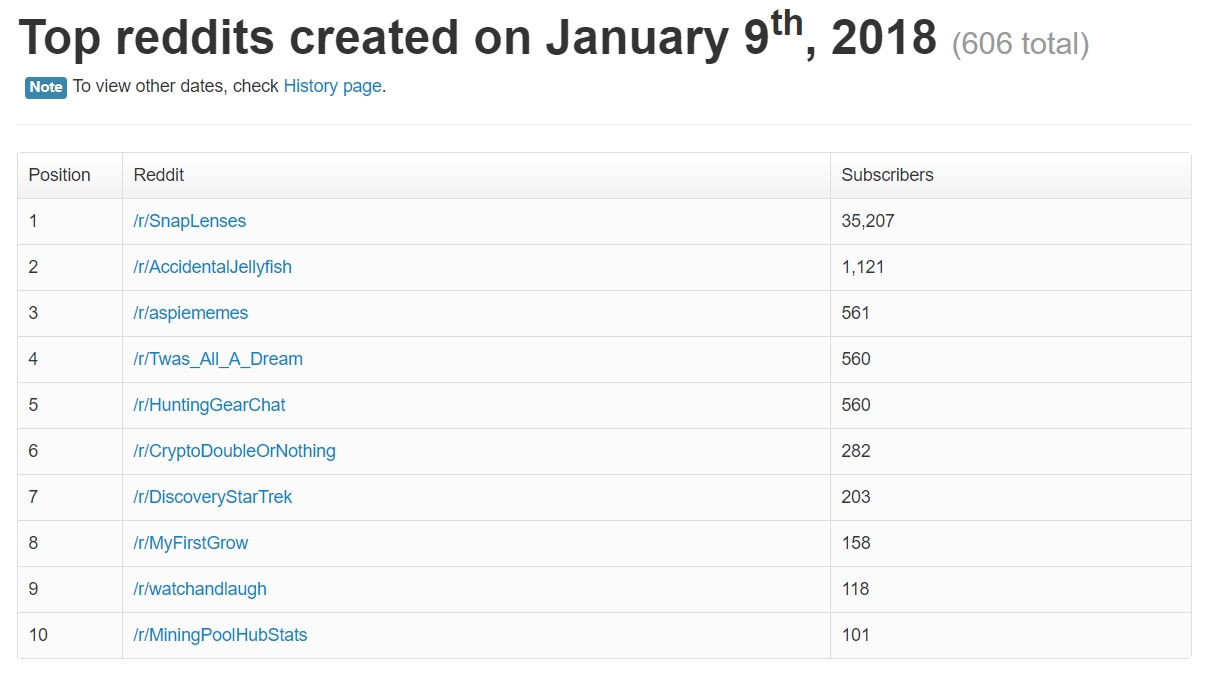
Task: Open the History page link
Action: tap(332, 86)
